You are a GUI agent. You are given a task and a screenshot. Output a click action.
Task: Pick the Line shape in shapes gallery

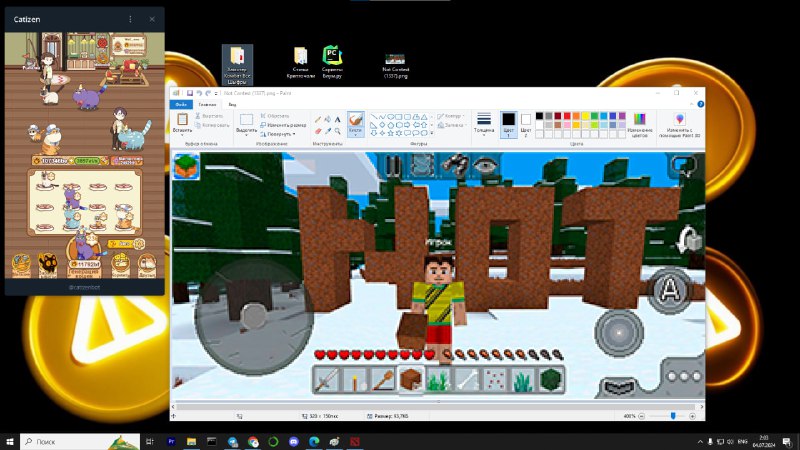(x=374, y=117)
